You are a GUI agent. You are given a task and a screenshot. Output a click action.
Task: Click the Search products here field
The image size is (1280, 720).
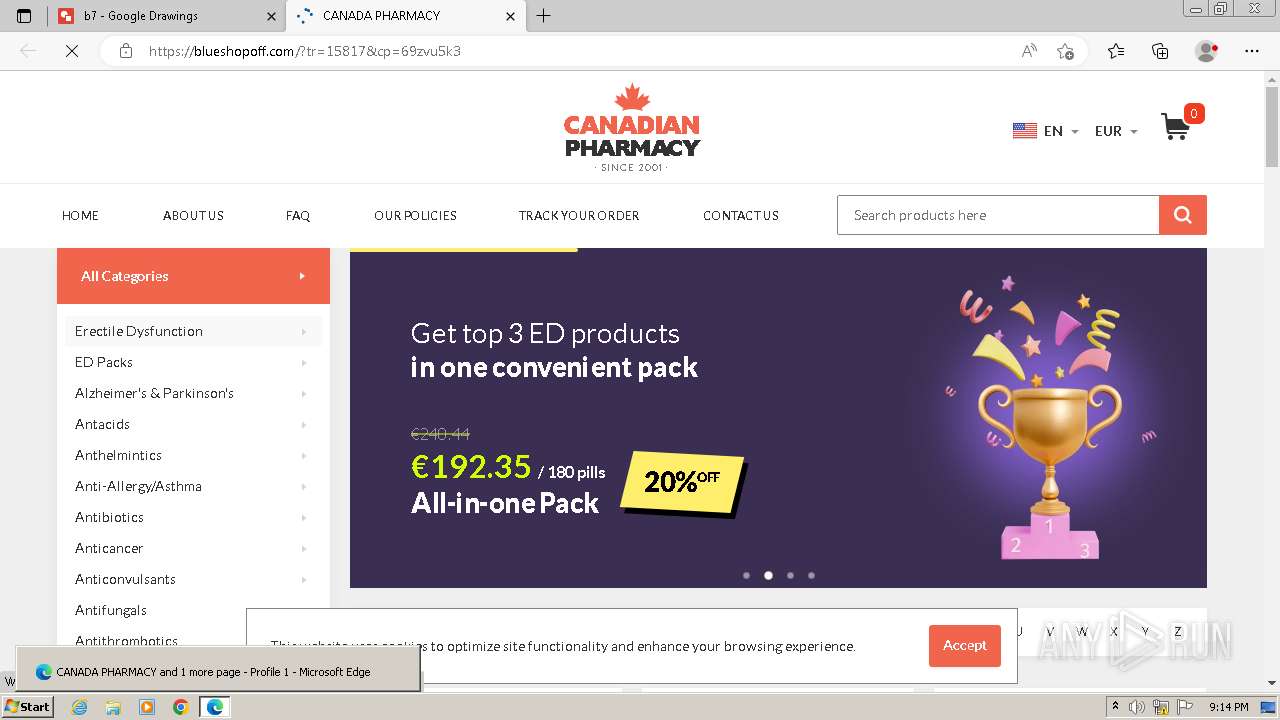998,215
